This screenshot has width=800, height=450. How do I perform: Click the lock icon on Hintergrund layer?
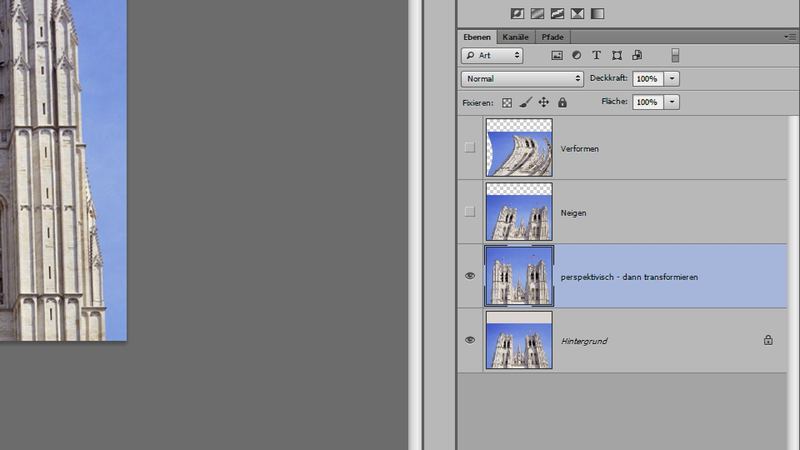[x=768, y=340]
